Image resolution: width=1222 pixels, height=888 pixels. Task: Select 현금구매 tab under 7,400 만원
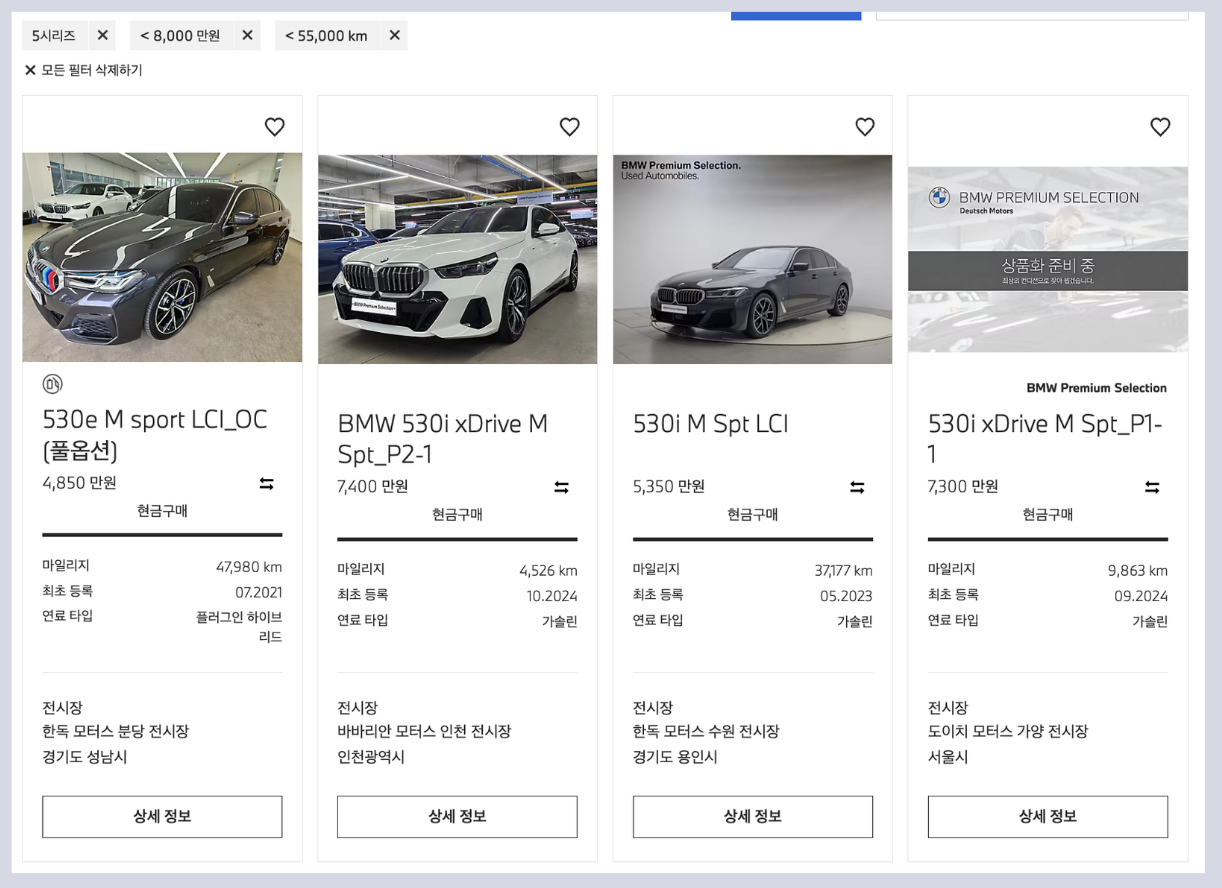point(457,515)
